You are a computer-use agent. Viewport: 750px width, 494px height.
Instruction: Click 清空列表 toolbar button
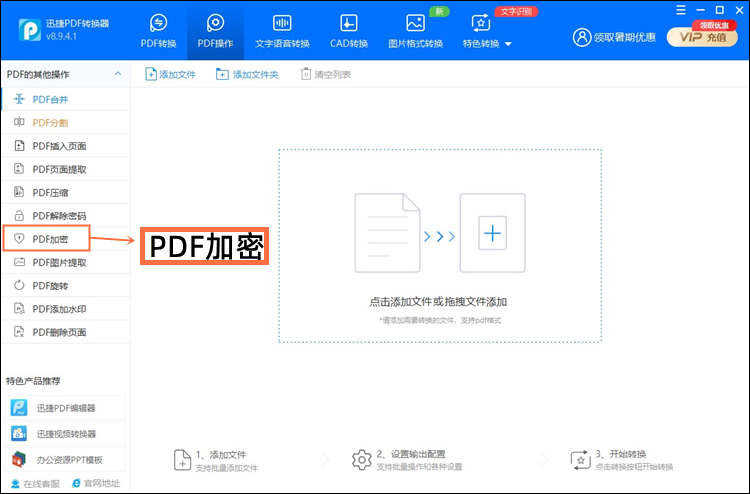(x=326, y=74)
